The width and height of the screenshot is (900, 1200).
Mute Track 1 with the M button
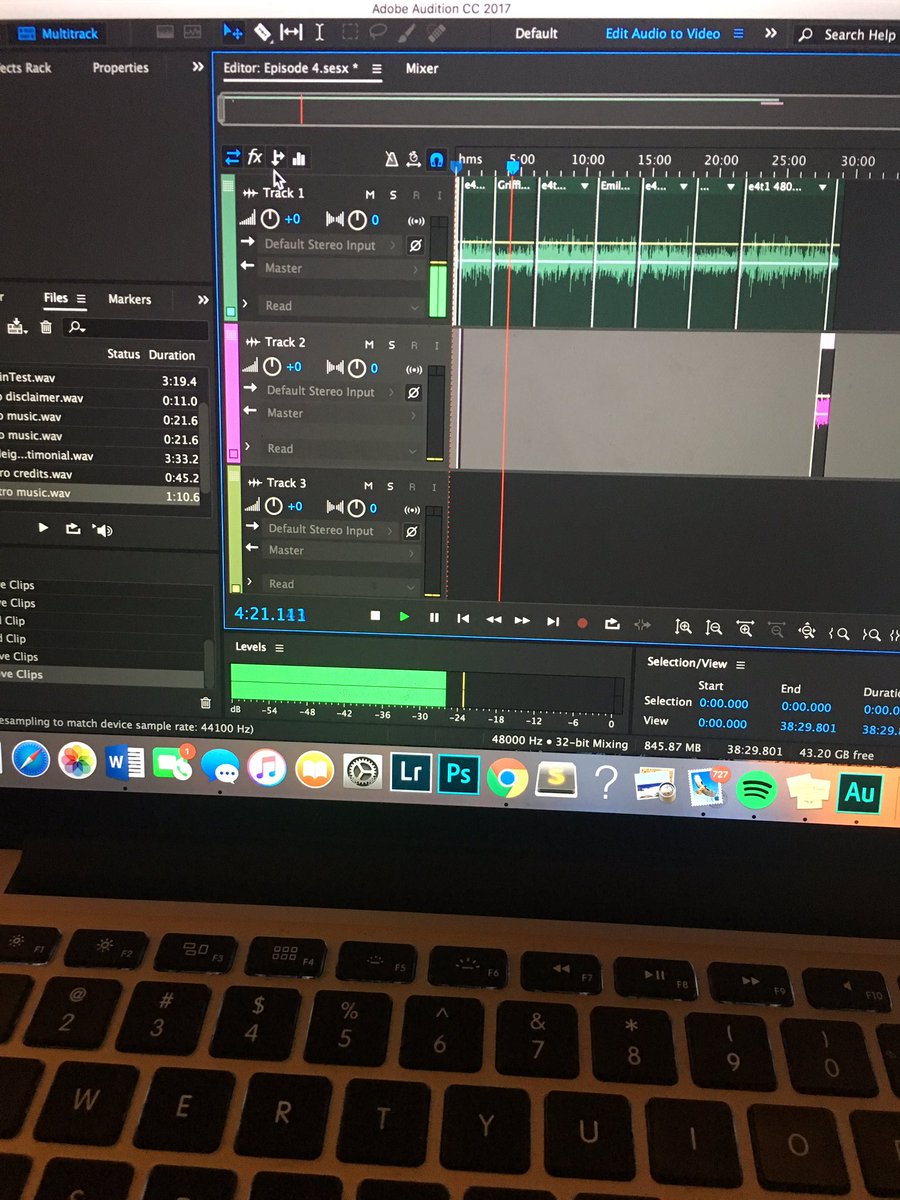tap(370, 195)
